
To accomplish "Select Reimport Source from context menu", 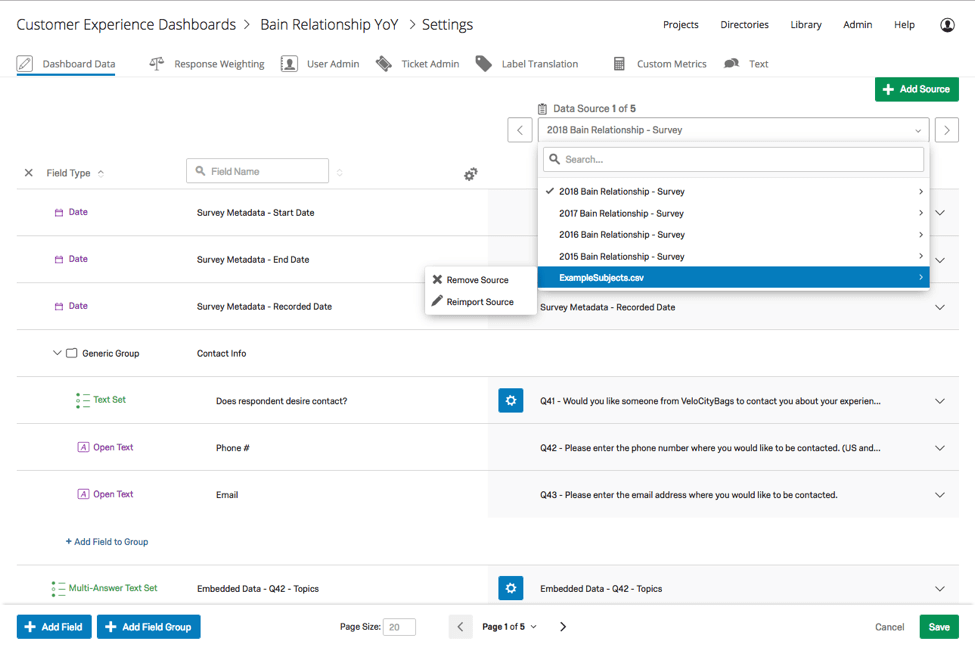I will click(x=480, y=302).
